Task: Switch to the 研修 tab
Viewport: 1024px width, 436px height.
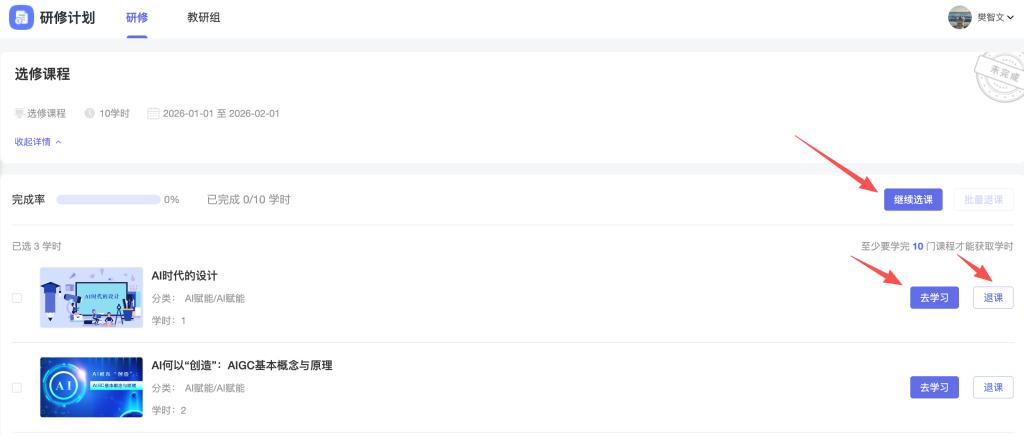Action: [137, 18]
